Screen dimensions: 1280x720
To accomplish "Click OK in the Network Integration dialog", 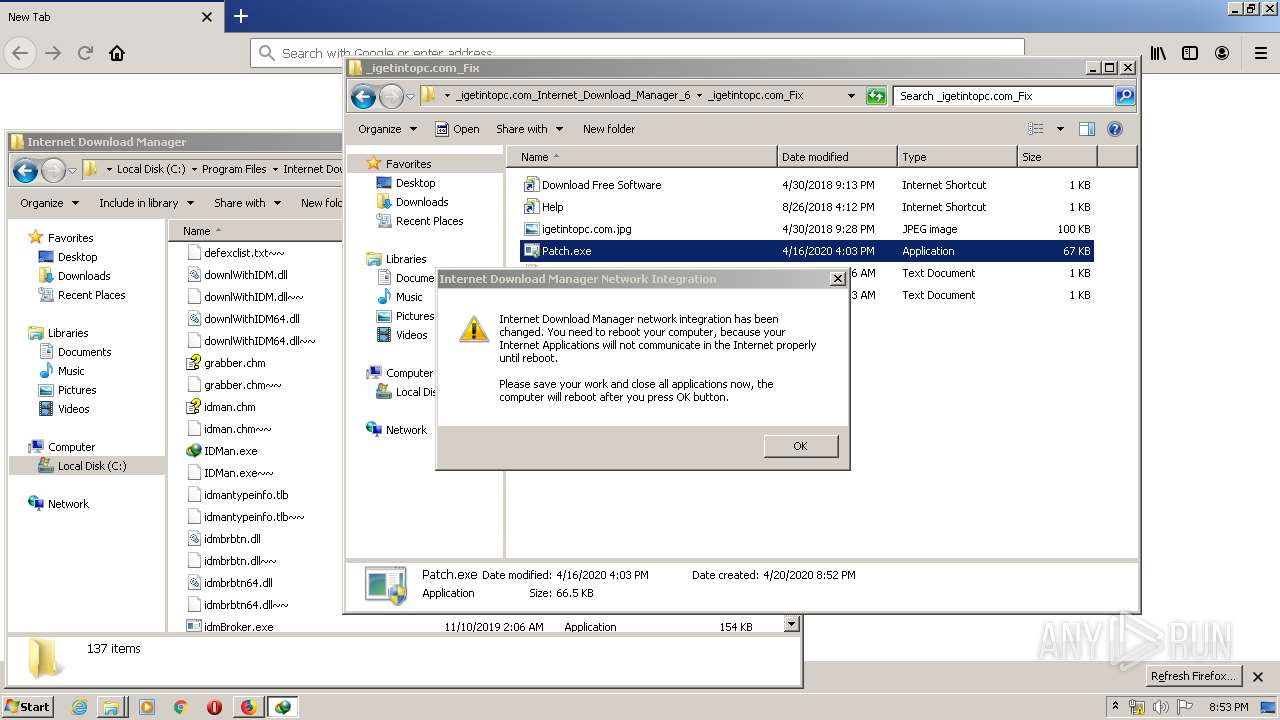I will point(800,446).
